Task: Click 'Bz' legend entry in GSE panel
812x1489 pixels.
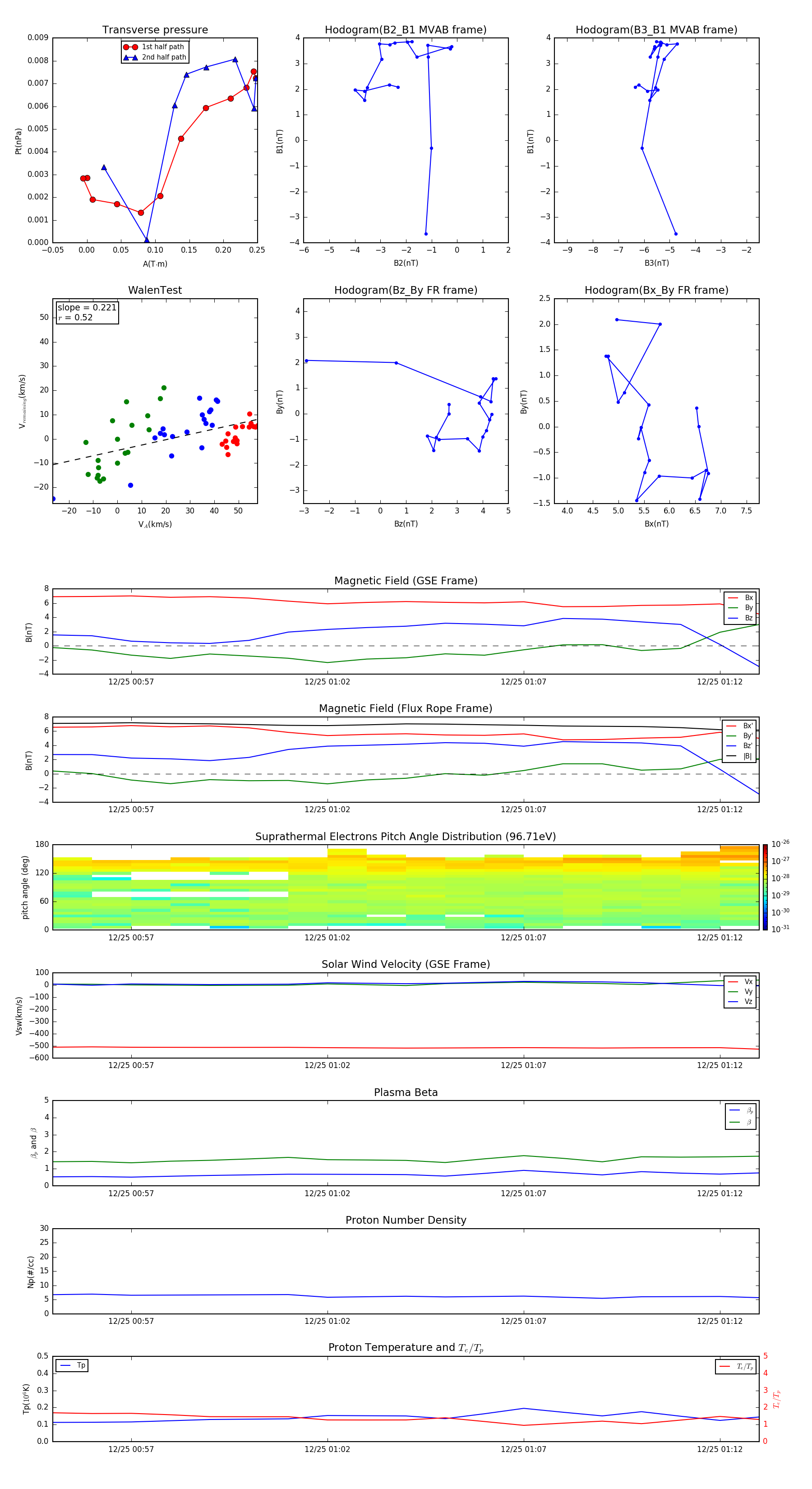Action: (741, 618)
